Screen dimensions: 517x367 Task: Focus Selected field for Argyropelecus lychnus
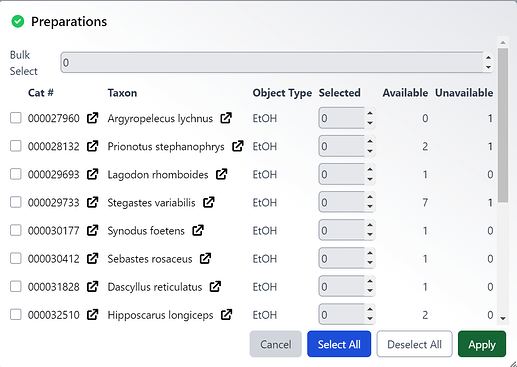[347, 118]
